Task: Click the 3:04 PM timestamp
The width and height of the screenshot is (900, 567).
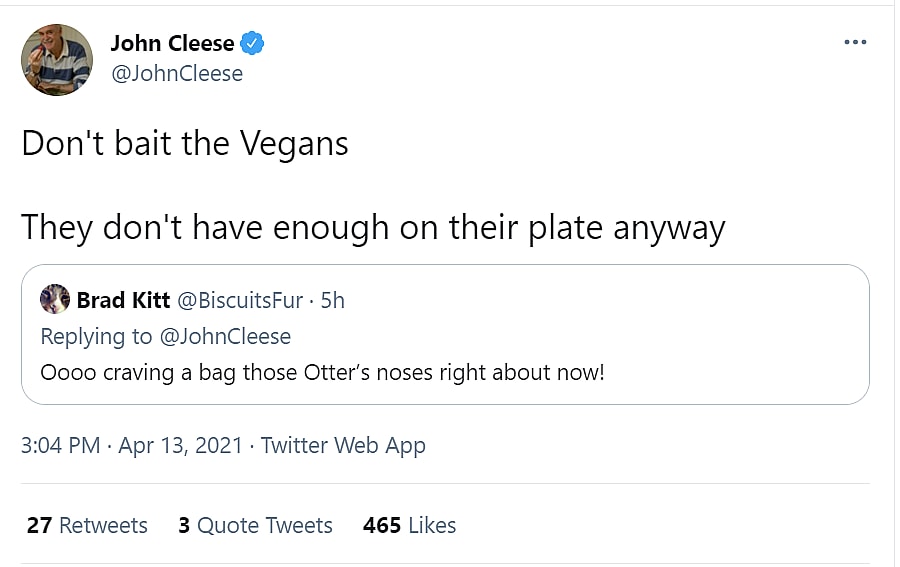Action: pyautogui.click(x=60, y=446)
